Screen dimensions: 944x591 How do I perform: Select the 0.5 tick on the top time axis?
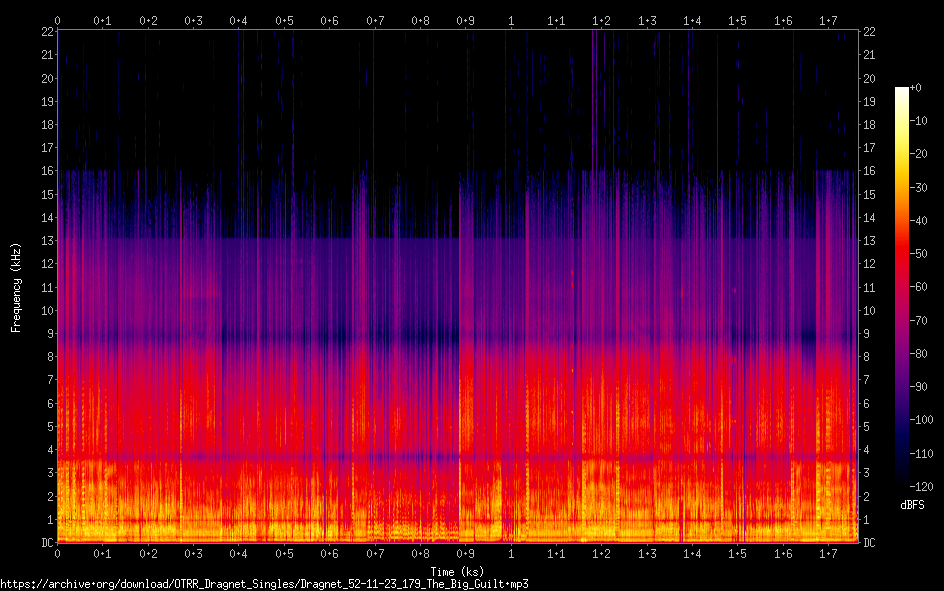pyautogui.click(x=284, y=20)
